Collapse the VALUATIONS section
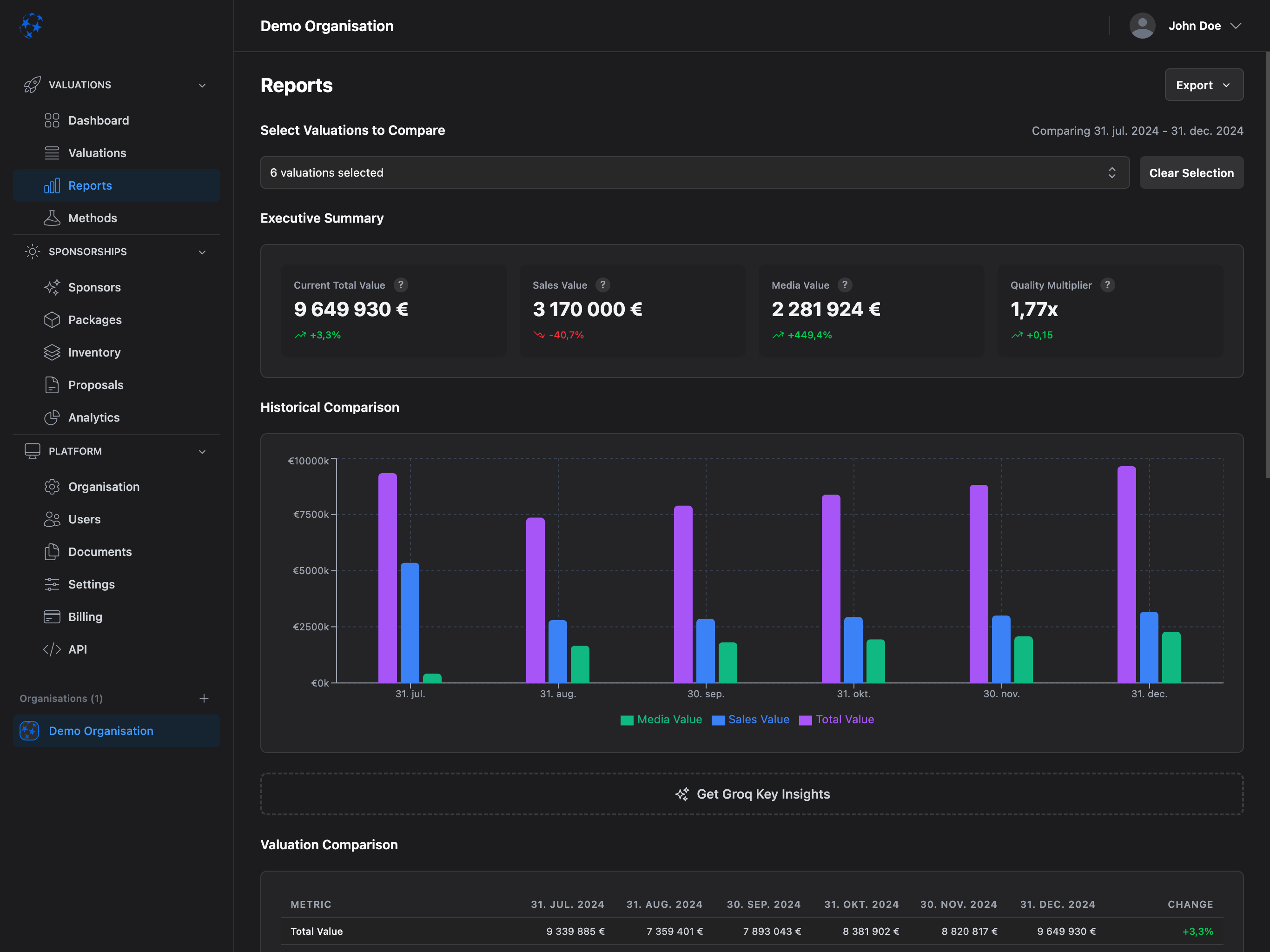1270x952 pixels. point(202,85)
